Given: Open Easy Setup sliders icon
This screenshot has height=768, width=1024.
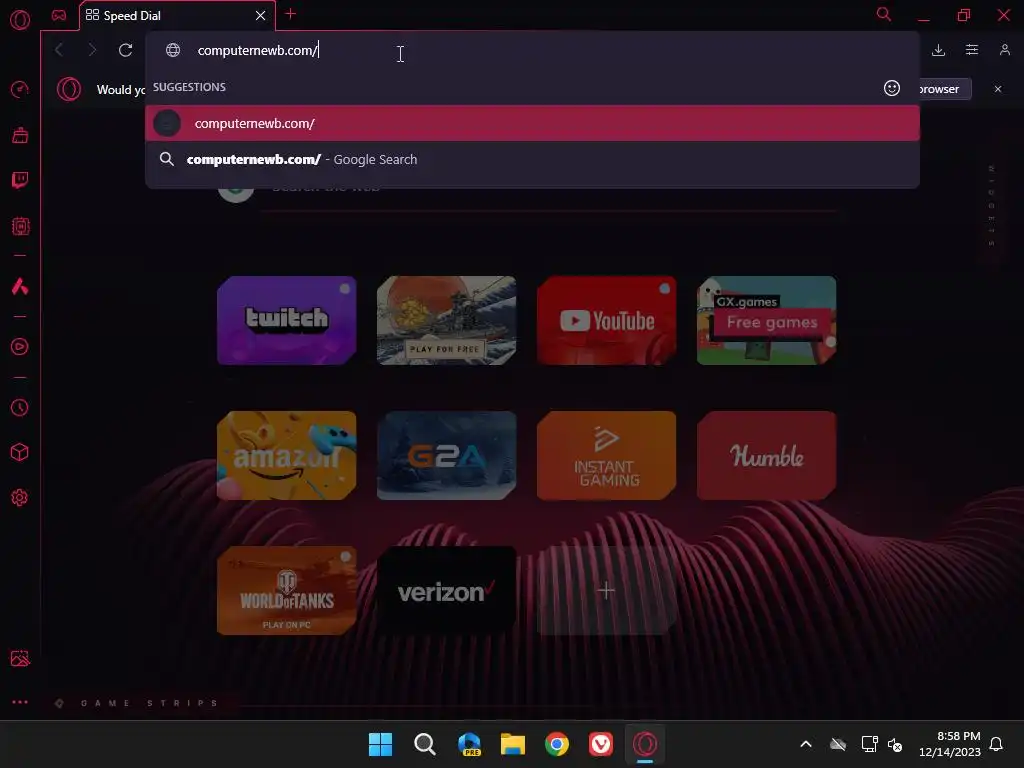Looking at the screenshot, I should 972,50.
